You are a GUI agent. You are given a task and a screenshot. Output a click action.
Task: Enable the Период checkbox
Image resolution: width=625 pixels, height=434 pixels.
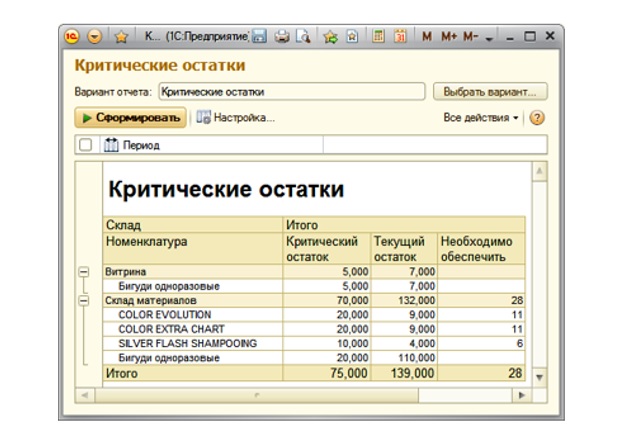(x=86, y=145)
